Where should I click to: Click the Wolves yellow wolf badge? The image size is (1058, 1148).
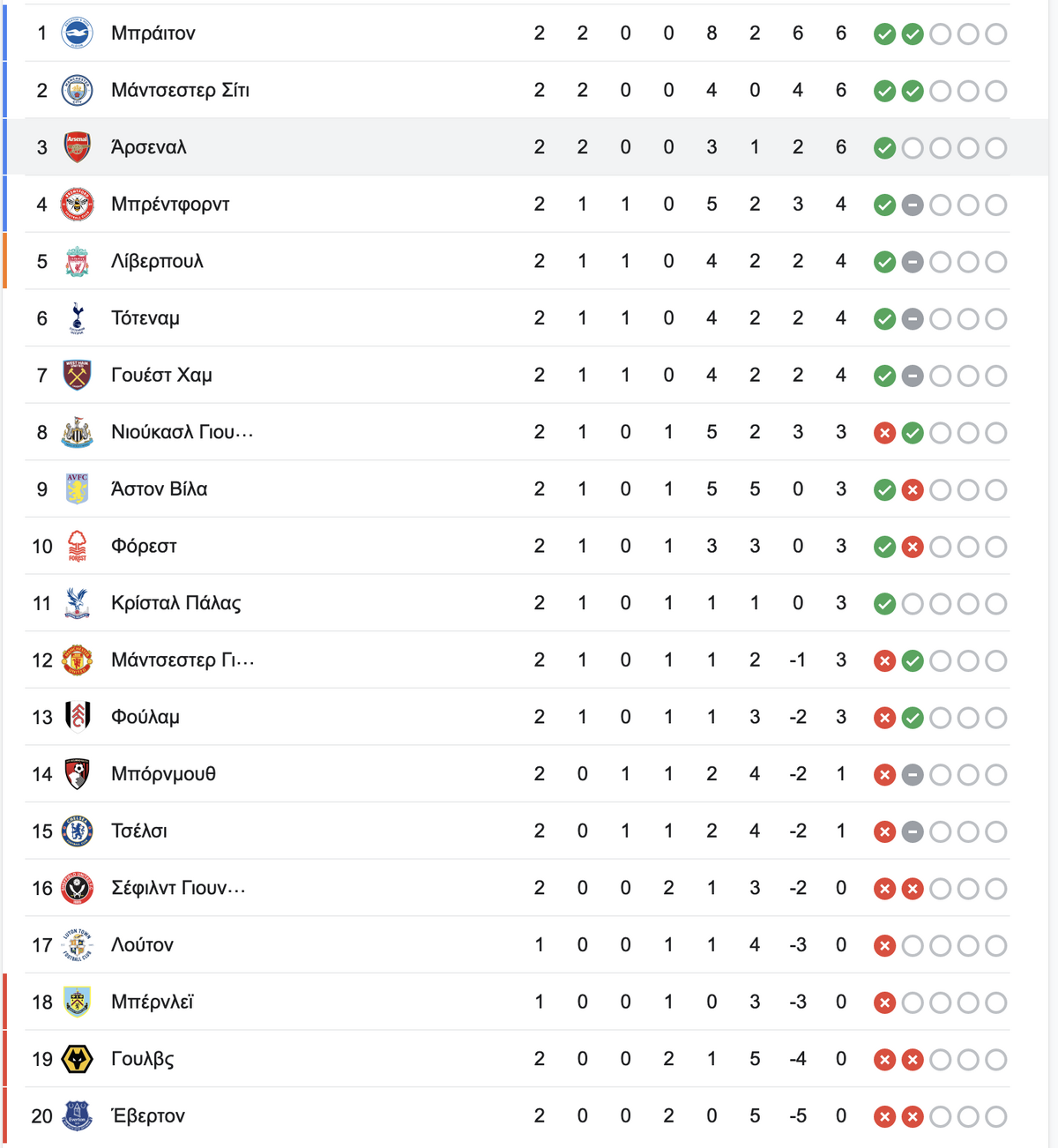pyautogui.click(x=77, y=1059)
